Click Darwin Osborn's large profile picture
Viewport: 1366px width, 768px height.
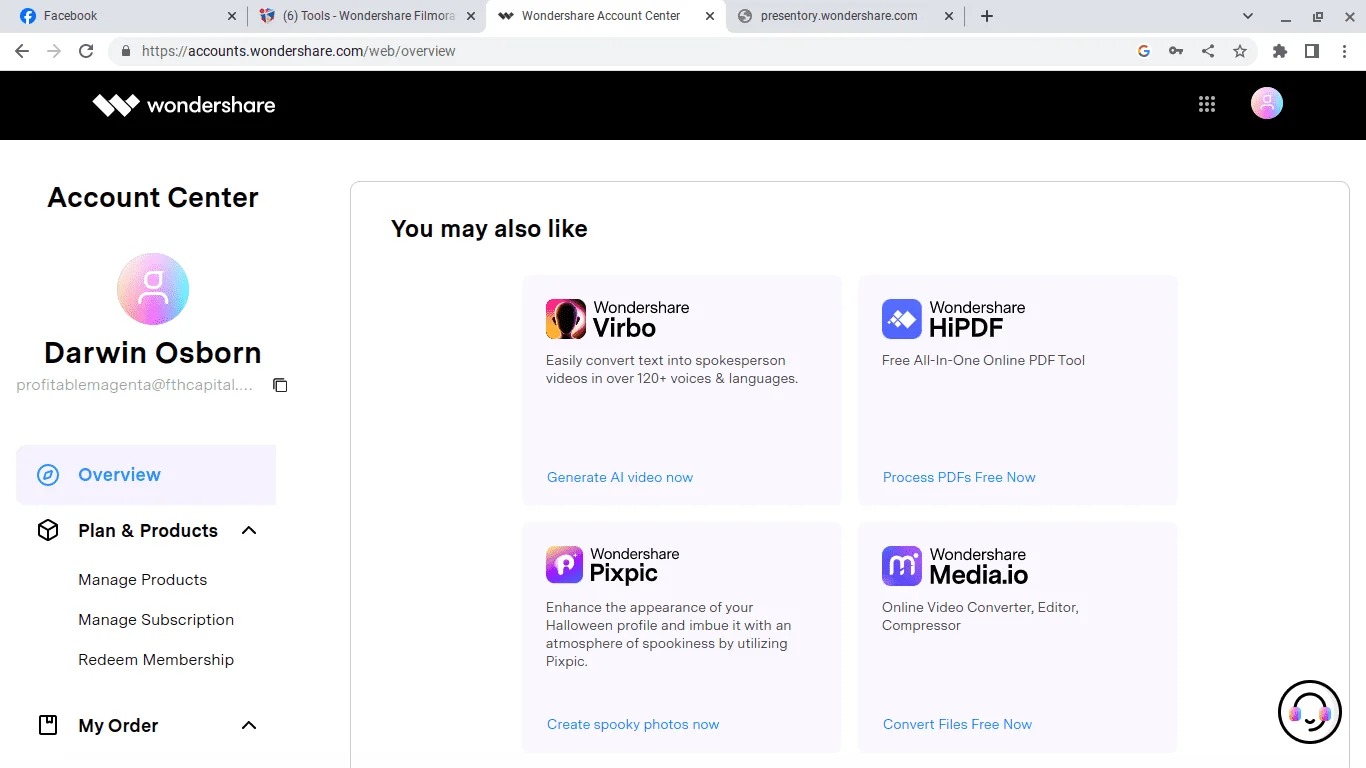click(153, 289)
